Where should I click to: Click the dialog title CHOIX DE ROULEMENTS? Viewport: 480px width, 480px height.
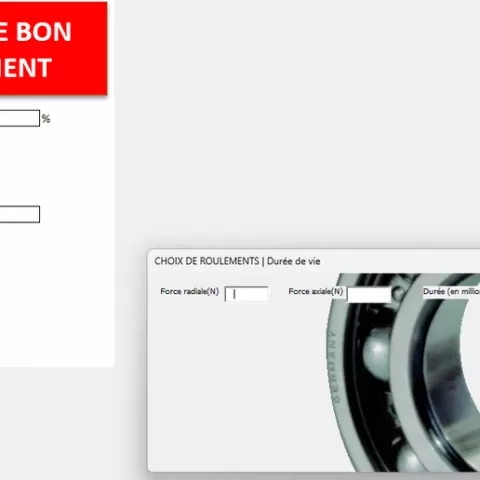[x=207, y=261]
